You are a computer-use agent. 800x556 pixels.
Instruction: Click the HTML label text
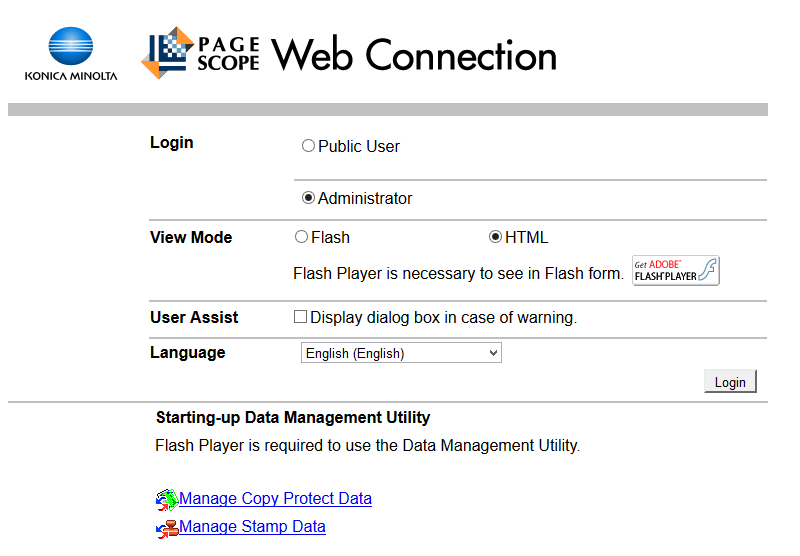point(527,238)
